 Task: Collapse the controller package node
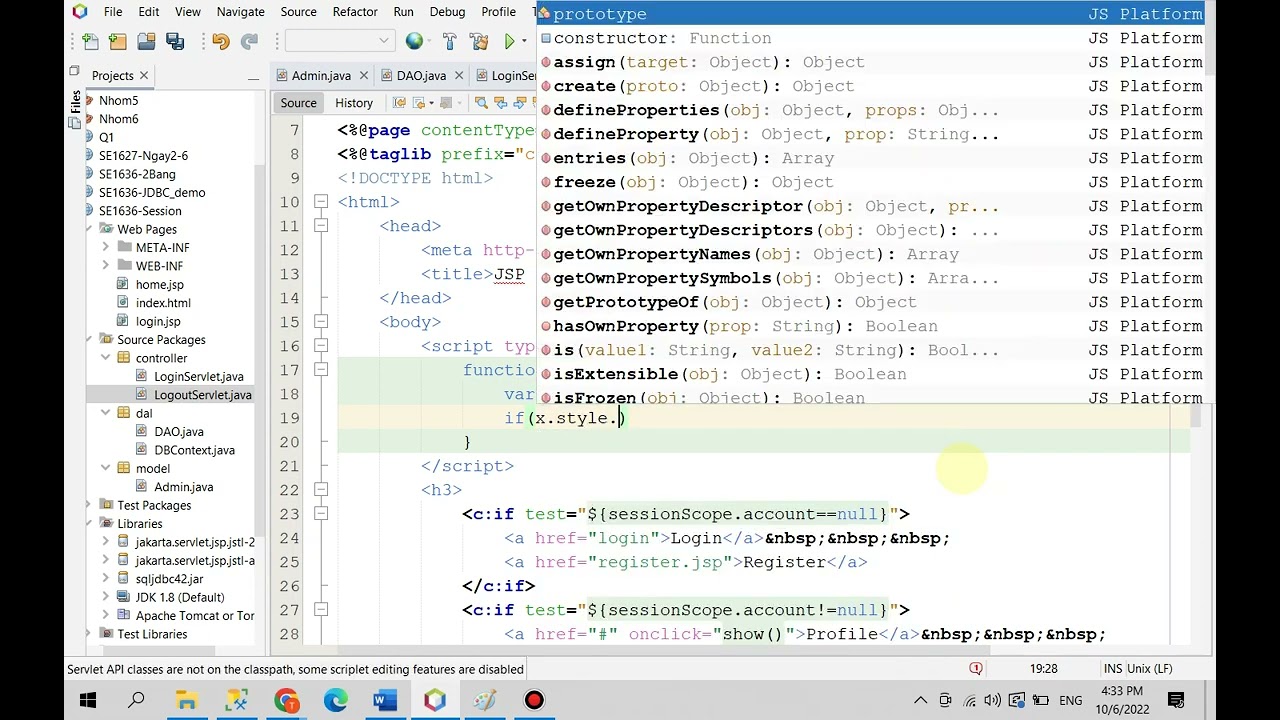pyautogui.click(x=106, y=358)
